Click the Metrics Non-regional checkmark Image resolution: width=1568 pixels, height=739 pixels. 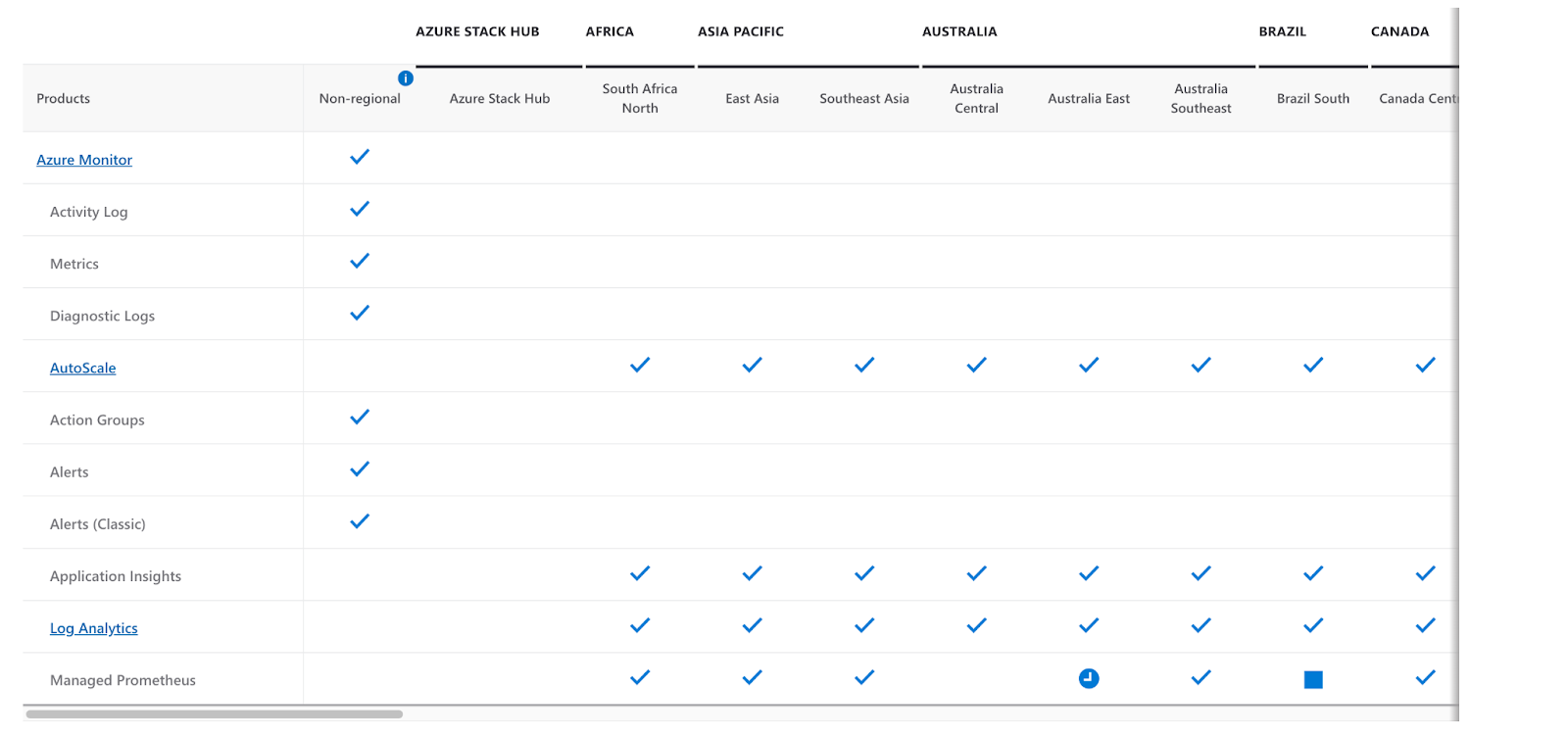[x=360, y=261]
